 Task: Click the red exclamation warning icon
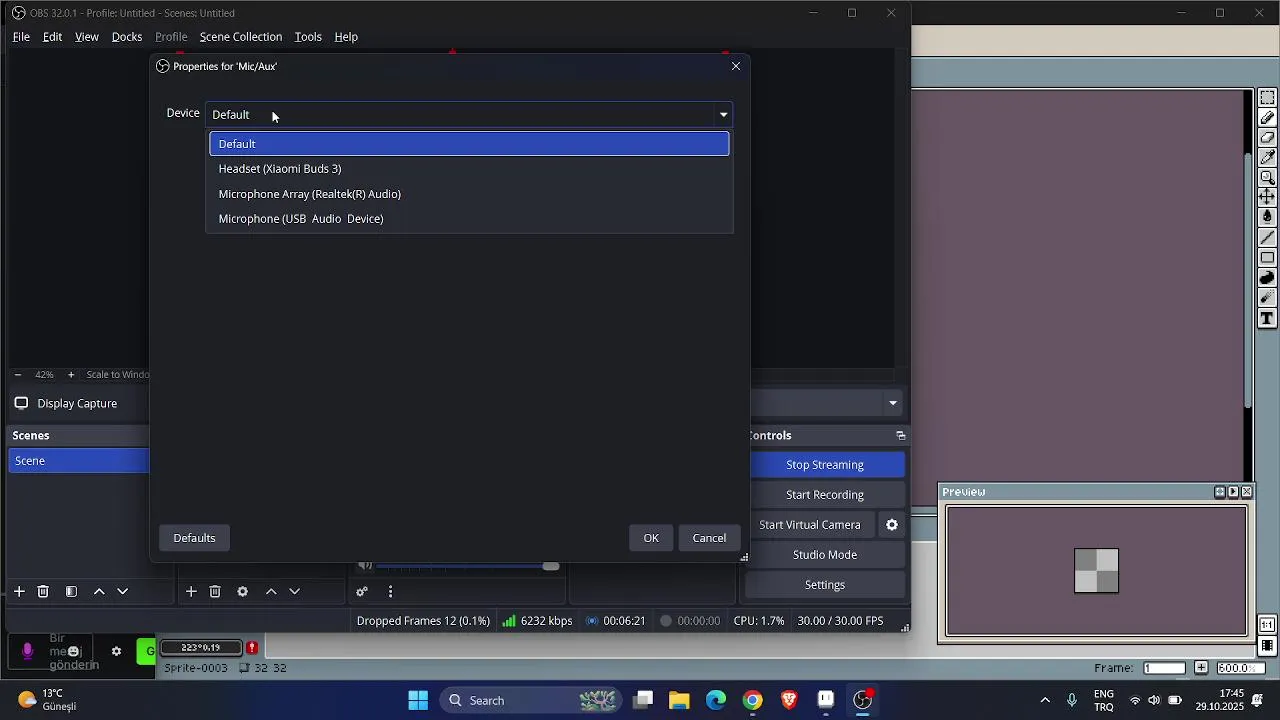(x=252, y=648)
